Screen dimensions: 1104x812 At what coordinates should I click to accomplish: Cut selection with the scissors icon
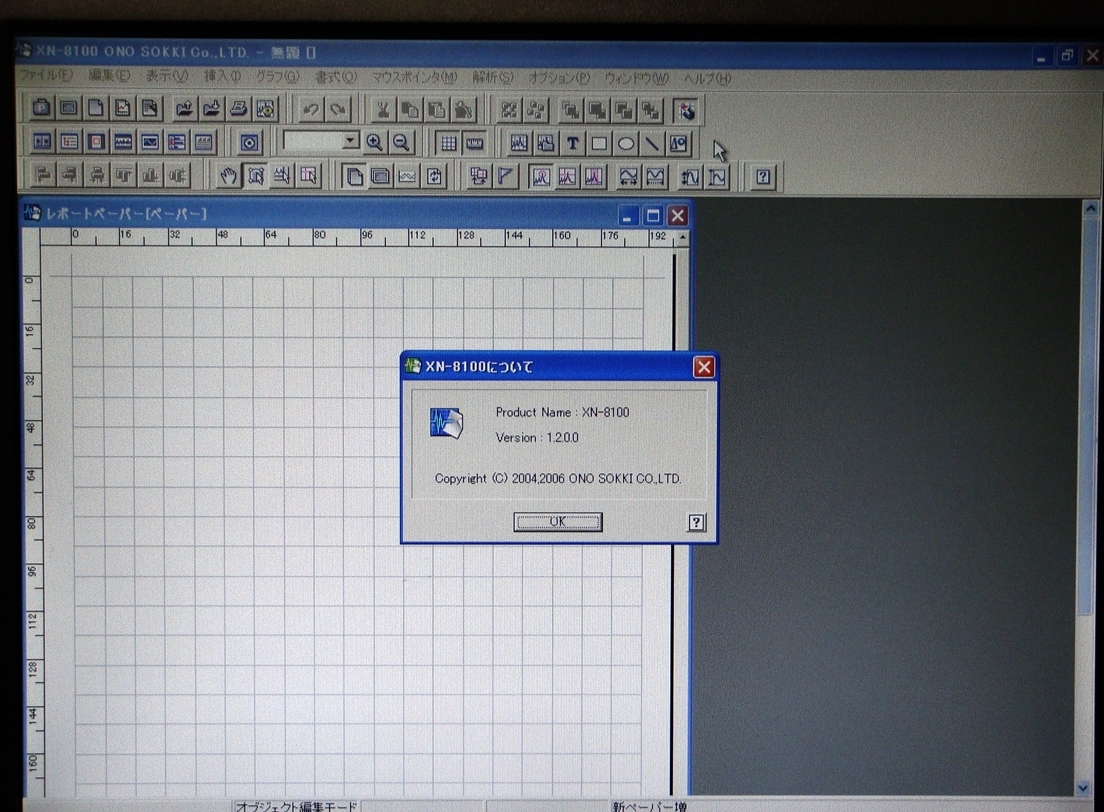(382, 110)
